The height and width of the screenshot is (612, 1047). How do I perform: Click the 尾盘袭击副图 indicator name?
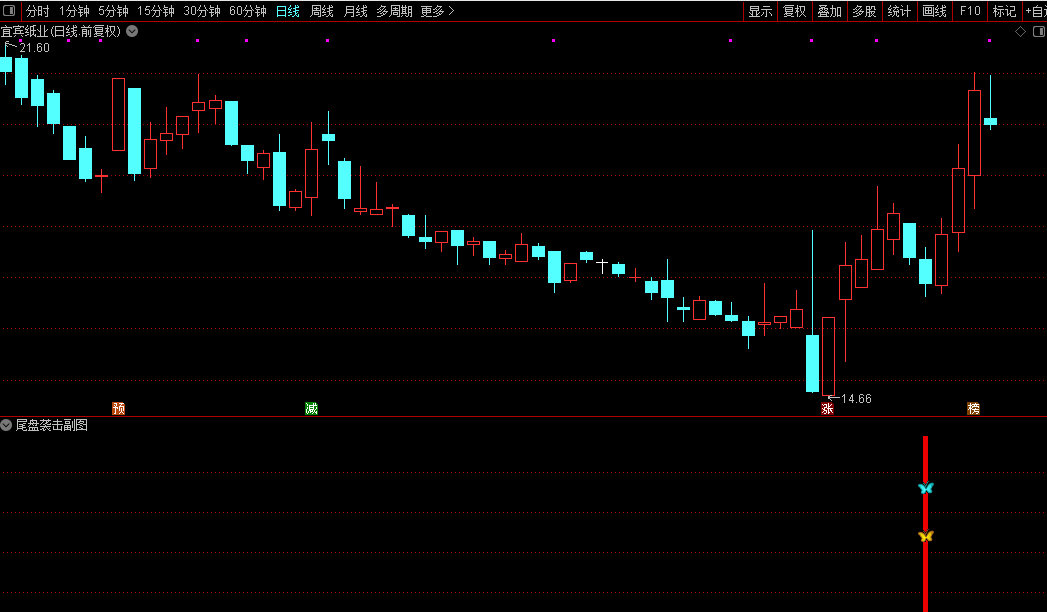pos(51,425)
